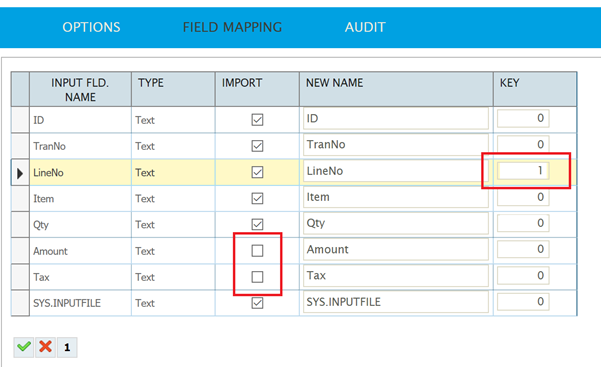Screen dimensions: 601x367
Task: Select the row header for Tax
Action: click(x=20, y=277)
